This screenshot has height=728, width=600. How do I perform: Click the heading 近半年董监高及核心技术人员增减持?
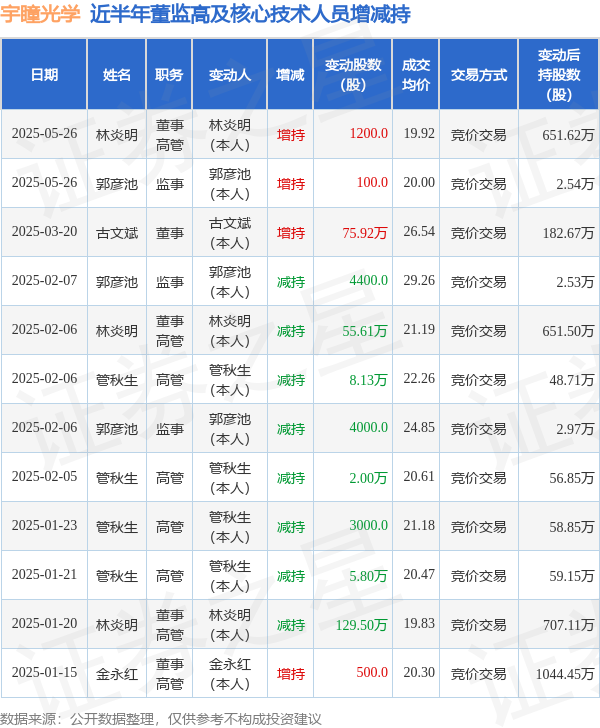tap(250, 14)
